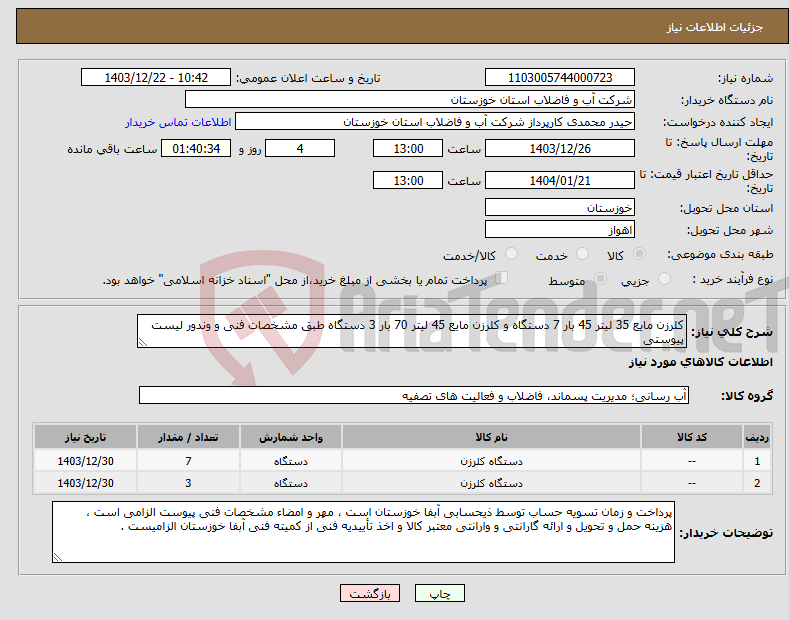The image size is (789, 620).
Task: Click date 1403/12/30 in row 1
Action: (x=86, y=461)
